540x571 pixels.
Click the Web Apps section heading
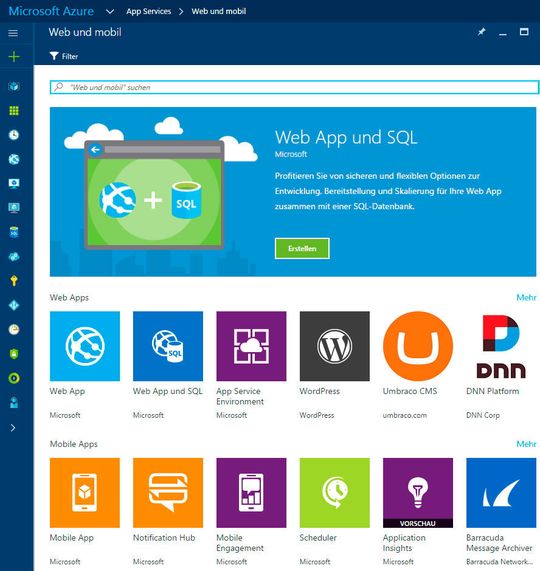point(69,298)
